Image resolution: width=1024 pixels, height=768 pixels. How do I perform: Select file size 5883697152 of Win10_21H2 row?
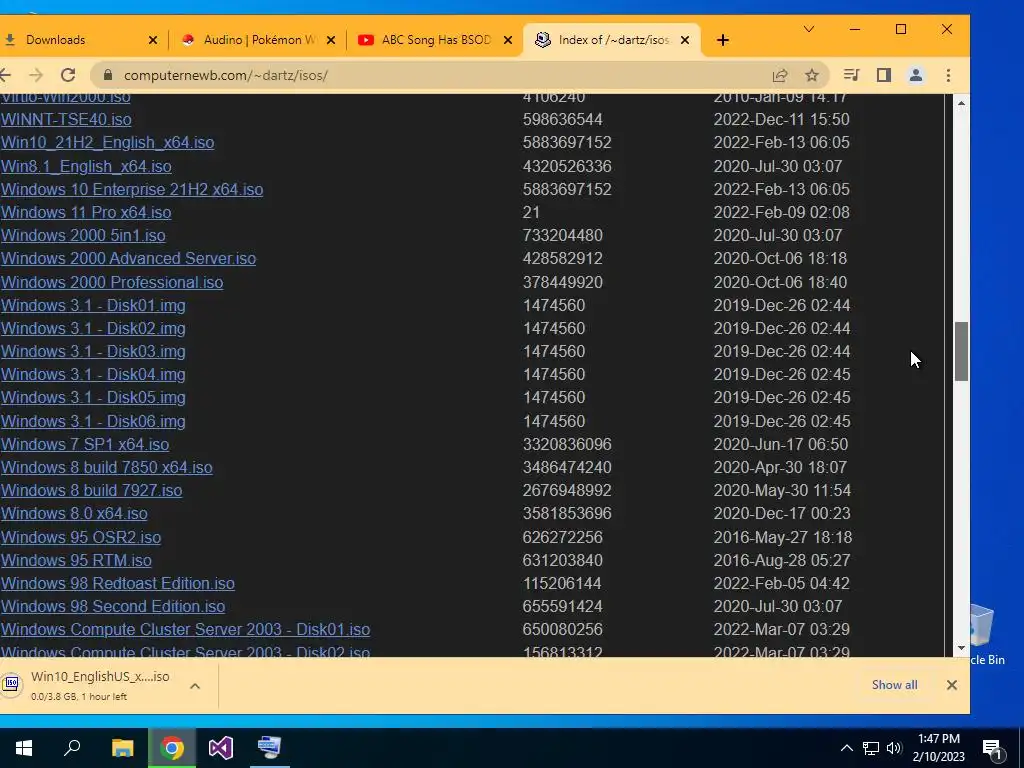click(567, 142)
